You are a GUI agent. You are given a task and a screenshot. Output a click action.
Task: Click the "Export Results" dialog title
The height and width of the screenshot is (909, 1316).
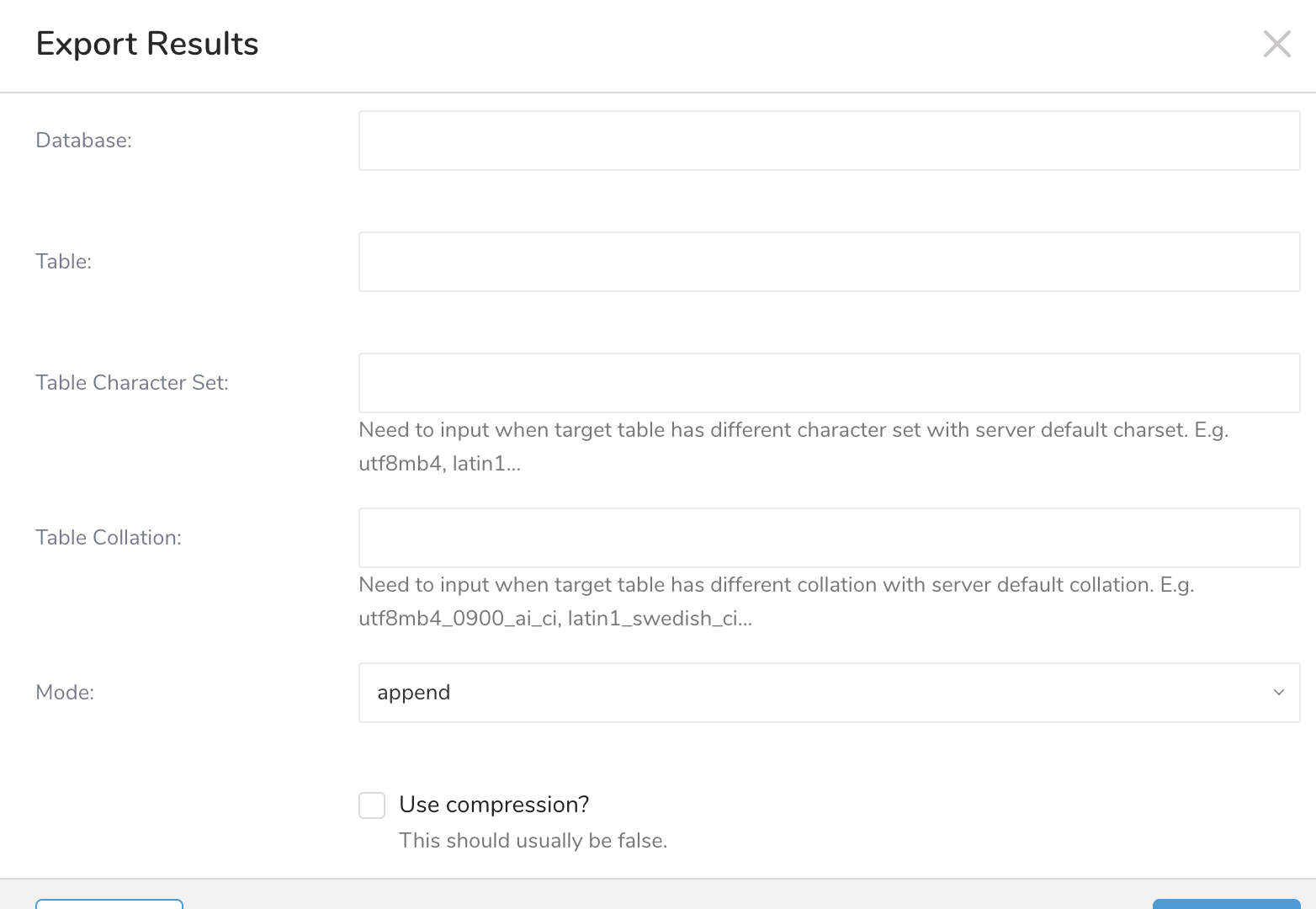[147, 44]
